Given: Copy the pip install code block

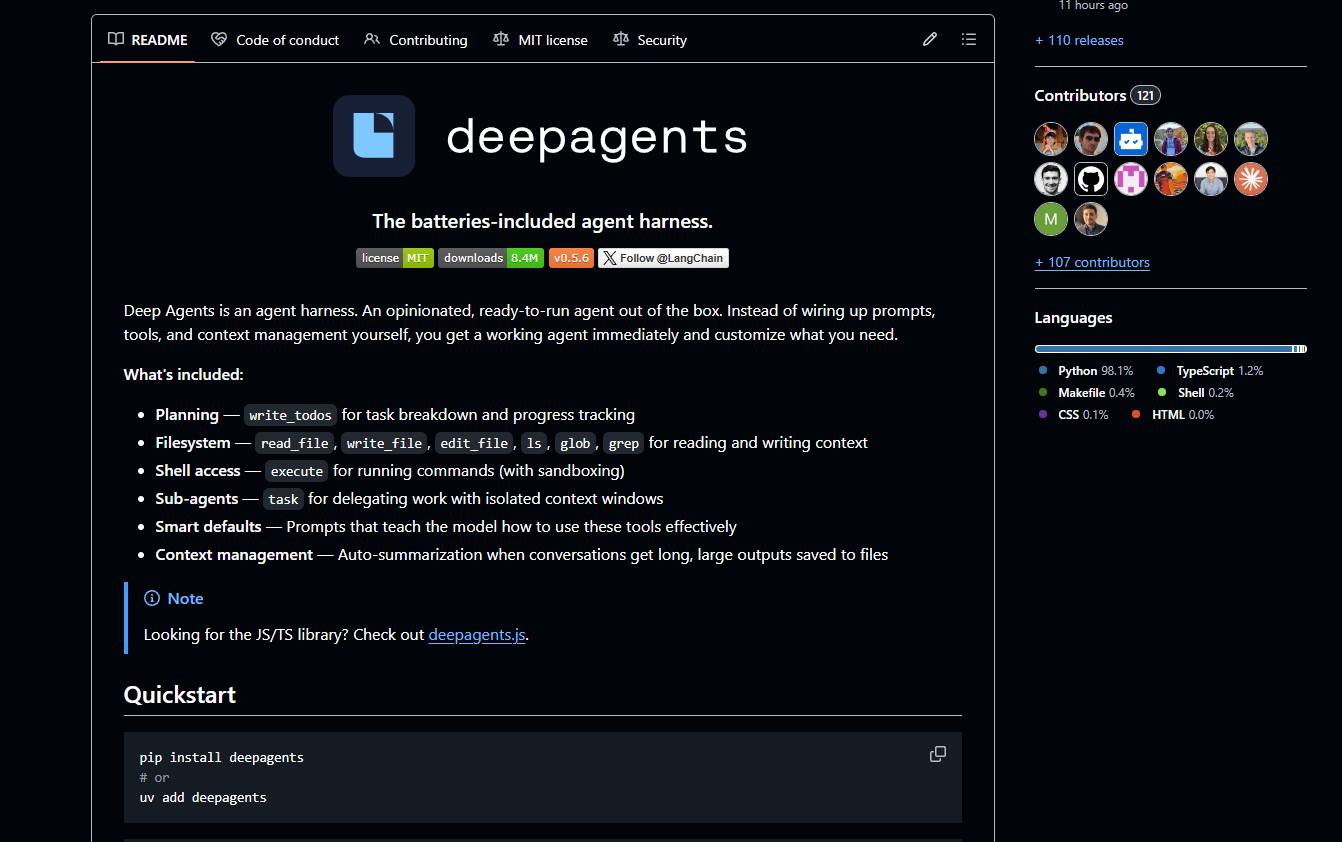Looking at the screenshot, I should [938, 754].
